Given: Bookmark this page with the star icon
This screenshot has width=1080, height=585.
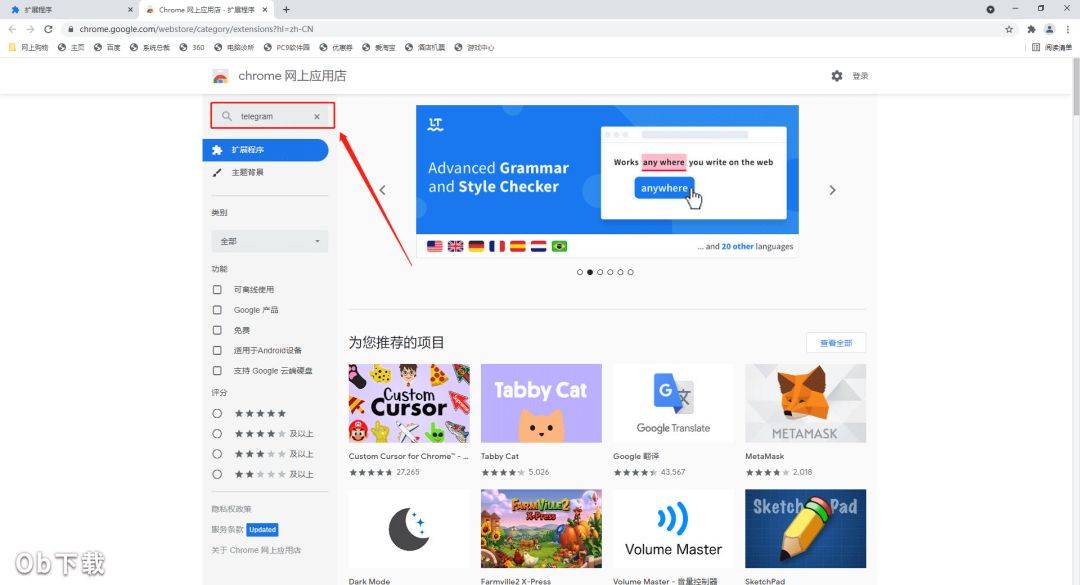Looking at the screenshot, I should [1009, 29].
